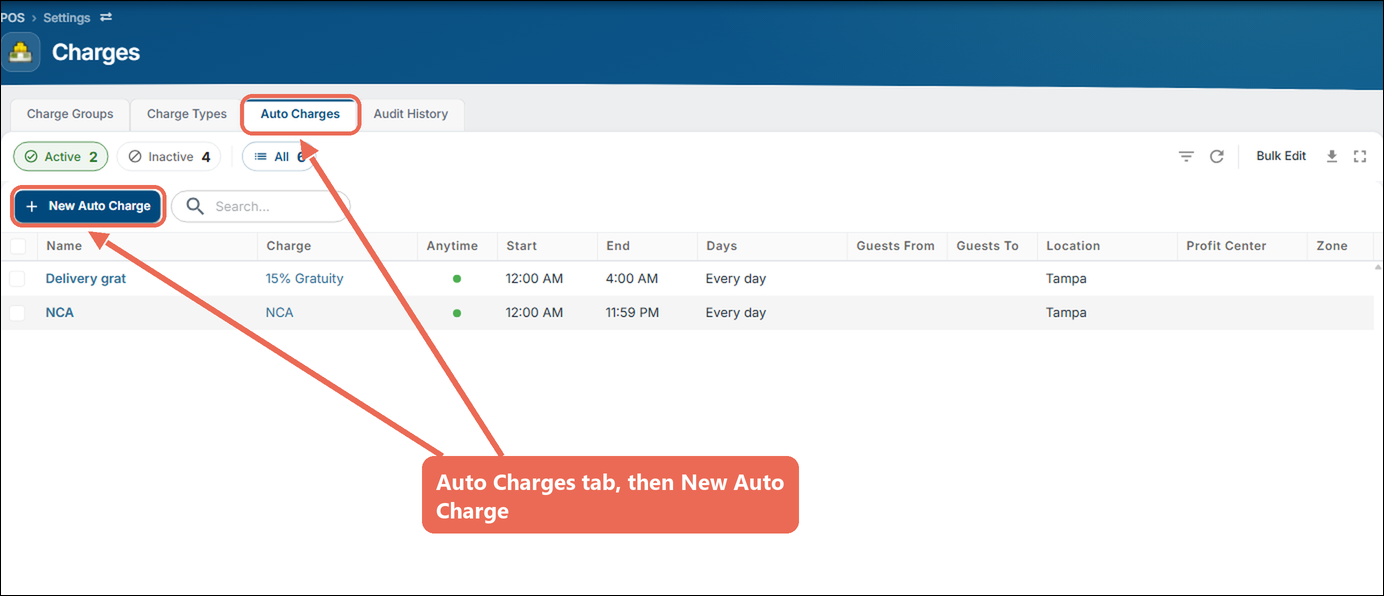1384x596 pixels.
Task: Click Delivery grat's 12:00 AM start cell
Action: tap(534, 279)
